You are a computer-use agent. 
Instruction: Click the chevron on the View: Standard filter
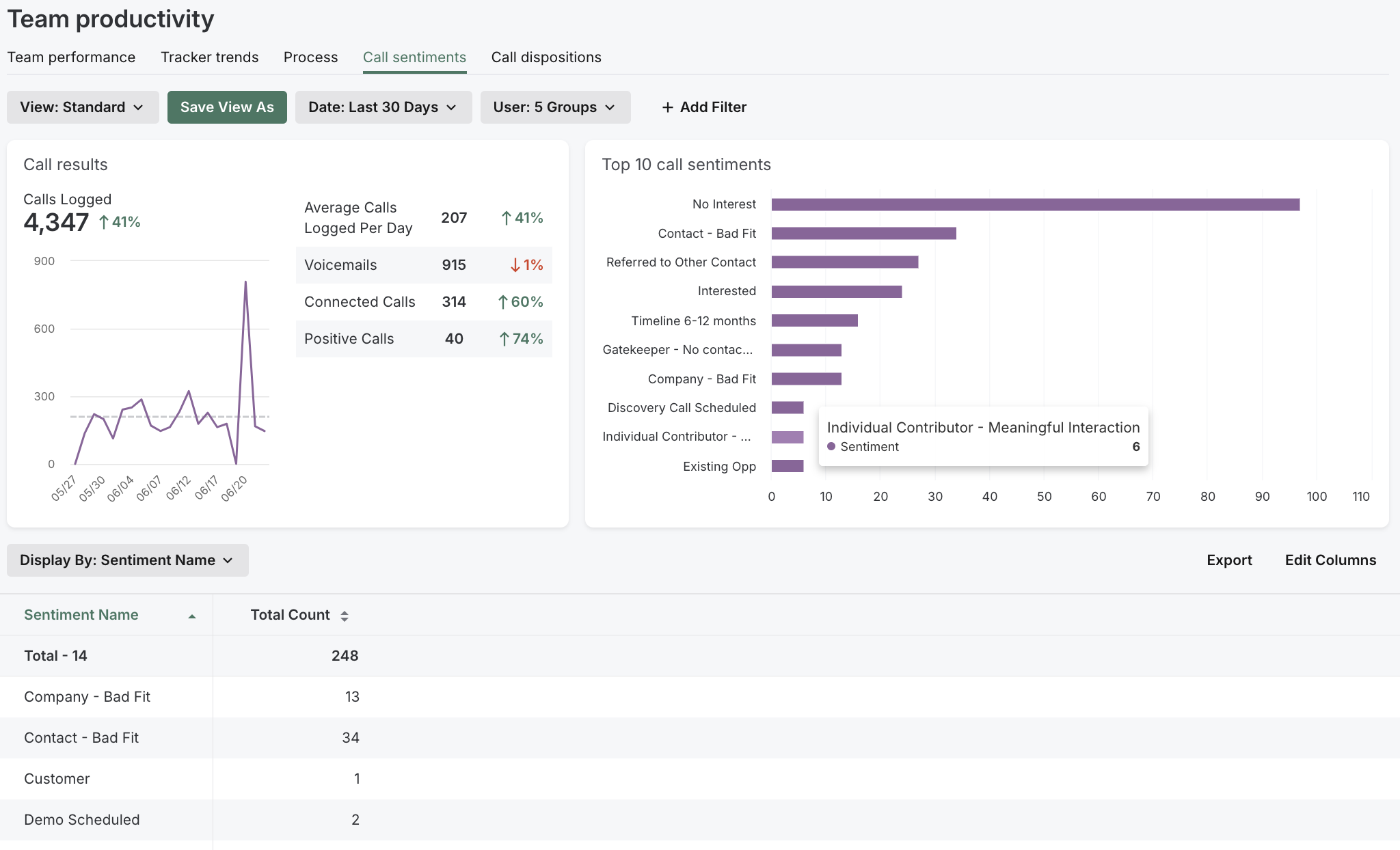[x=138, y=107]
